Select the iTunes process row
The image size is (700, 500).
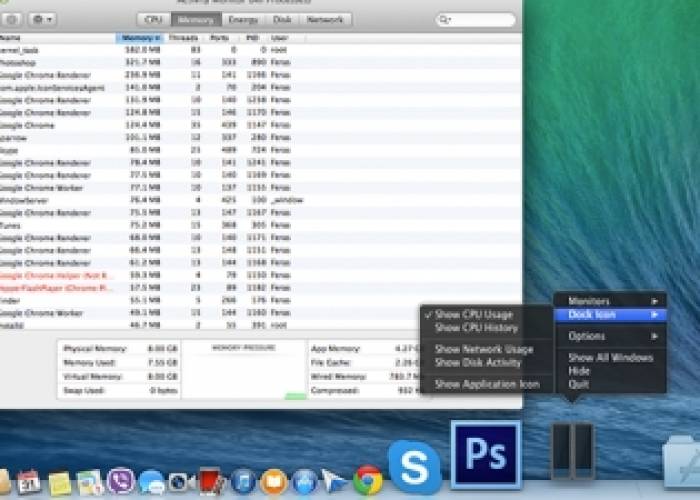pyautogui.click(x=261, y=225)
